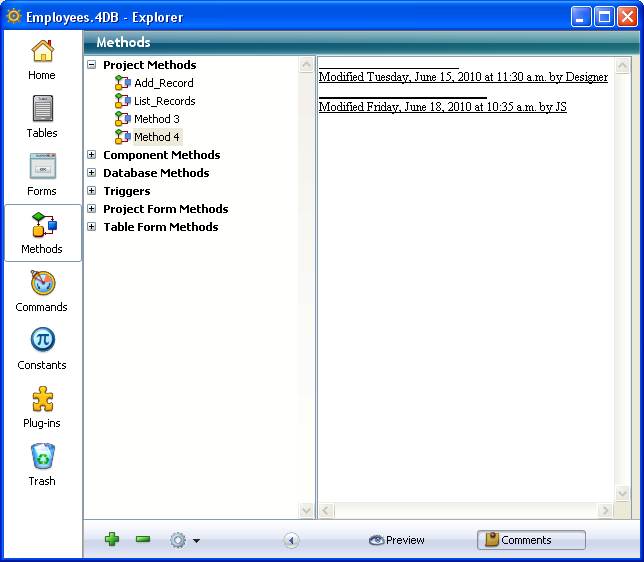Maximize the Explorer window

[x=604, y=17]
